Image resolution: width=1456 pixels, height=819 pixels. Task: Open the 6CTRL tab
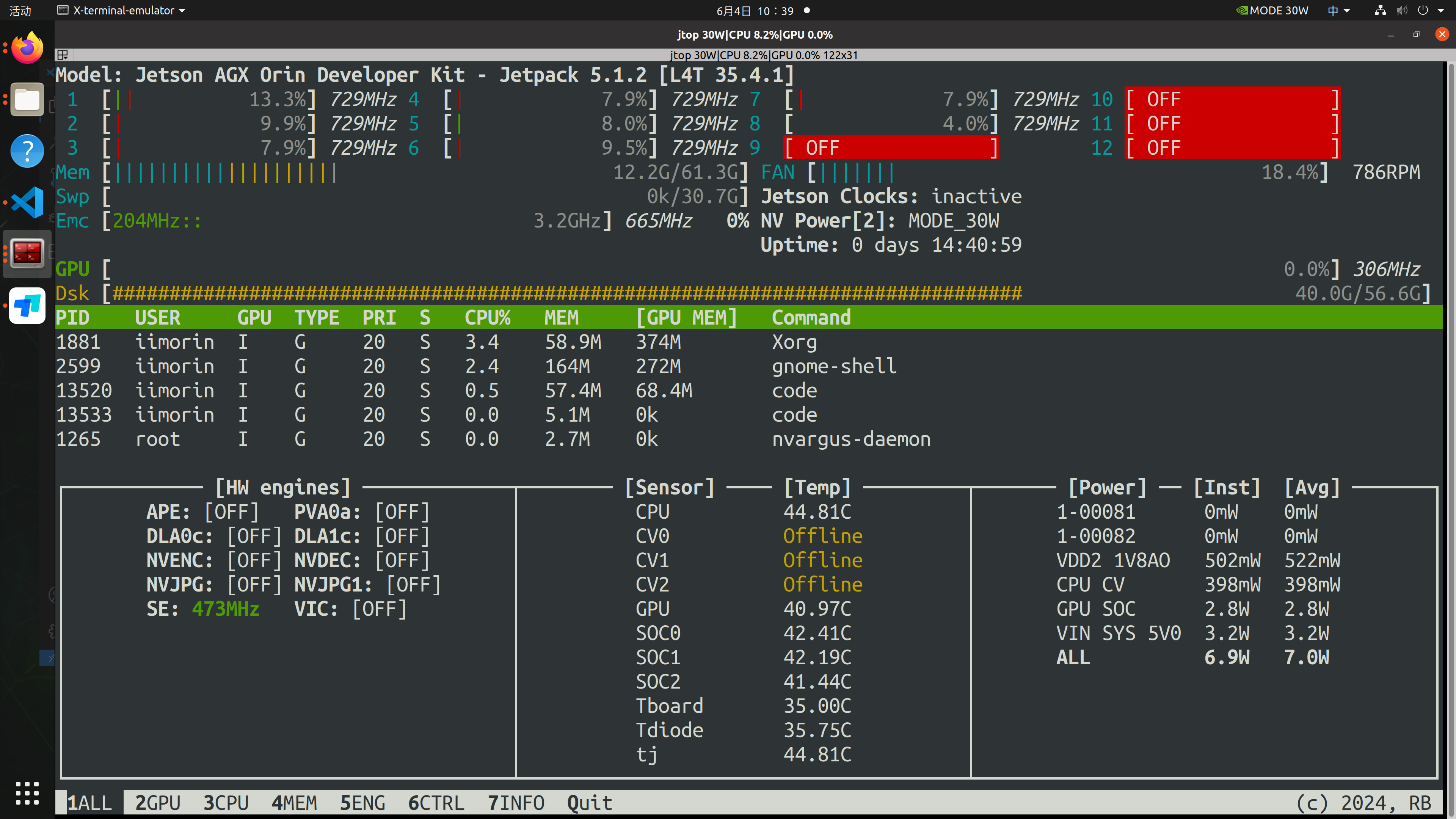(436, 803)
